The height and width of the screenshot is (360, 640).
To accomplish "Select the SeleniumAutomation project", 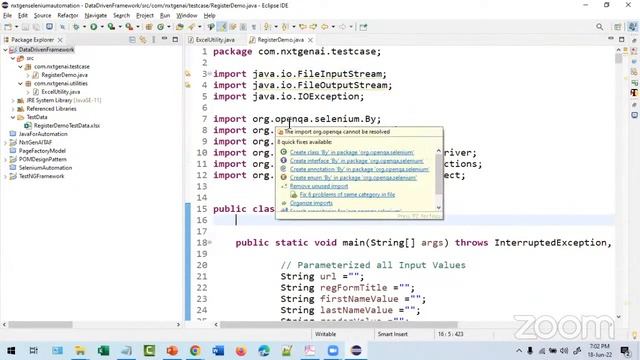I will click(45, 168).
